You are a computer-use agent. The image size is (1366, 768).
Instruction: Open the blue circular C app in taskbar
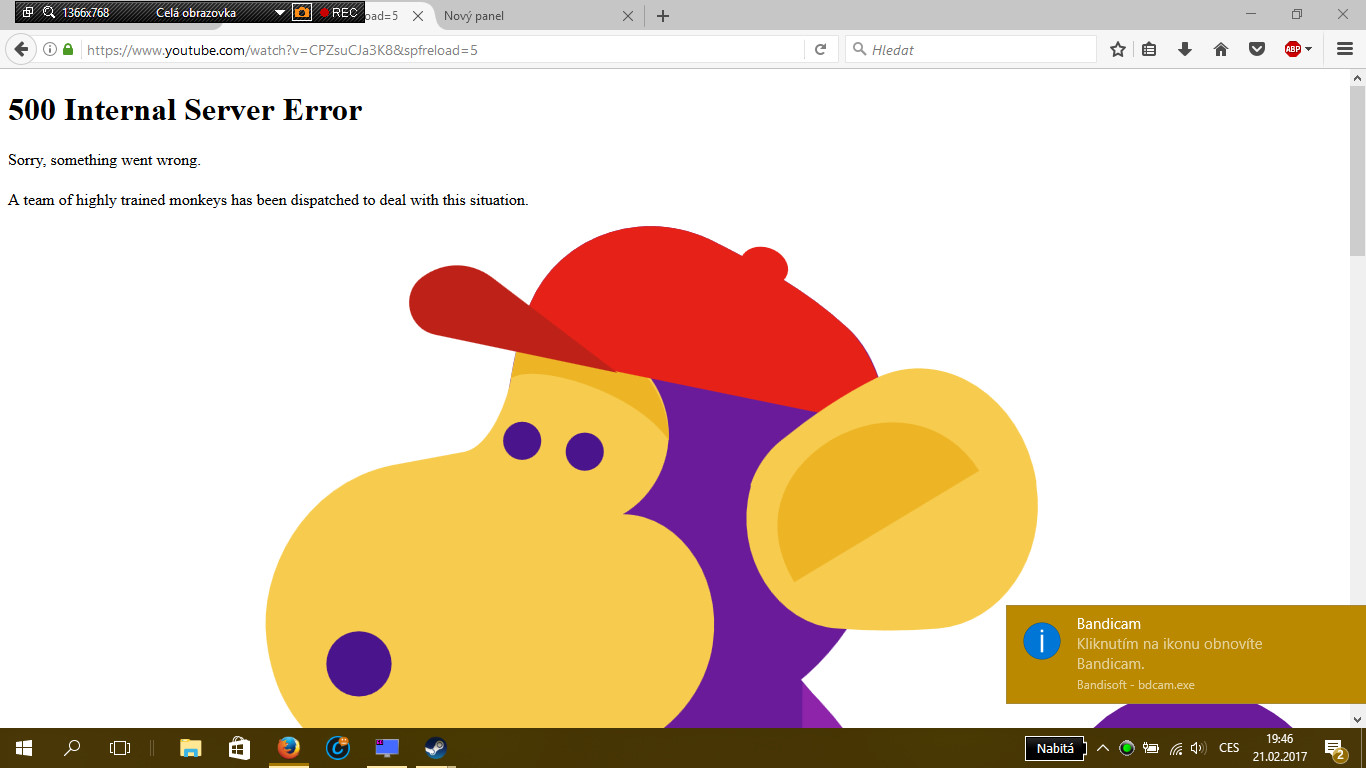pyautogui.click(x=337, y=748)
